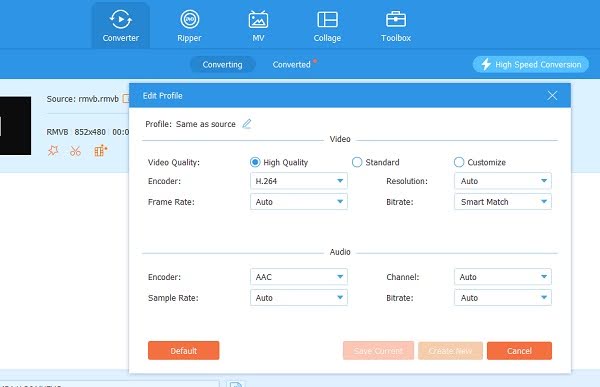The image size is (600, 387).
Task: Open the Resolution dropdown
Action: click(x=503, y=181)
